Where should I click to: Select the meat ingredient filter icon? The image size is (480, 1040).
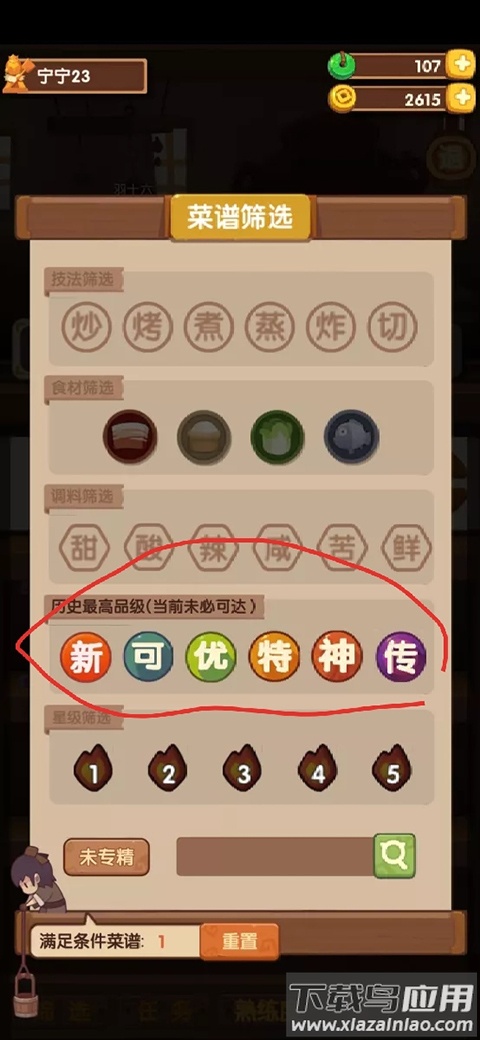130,436
